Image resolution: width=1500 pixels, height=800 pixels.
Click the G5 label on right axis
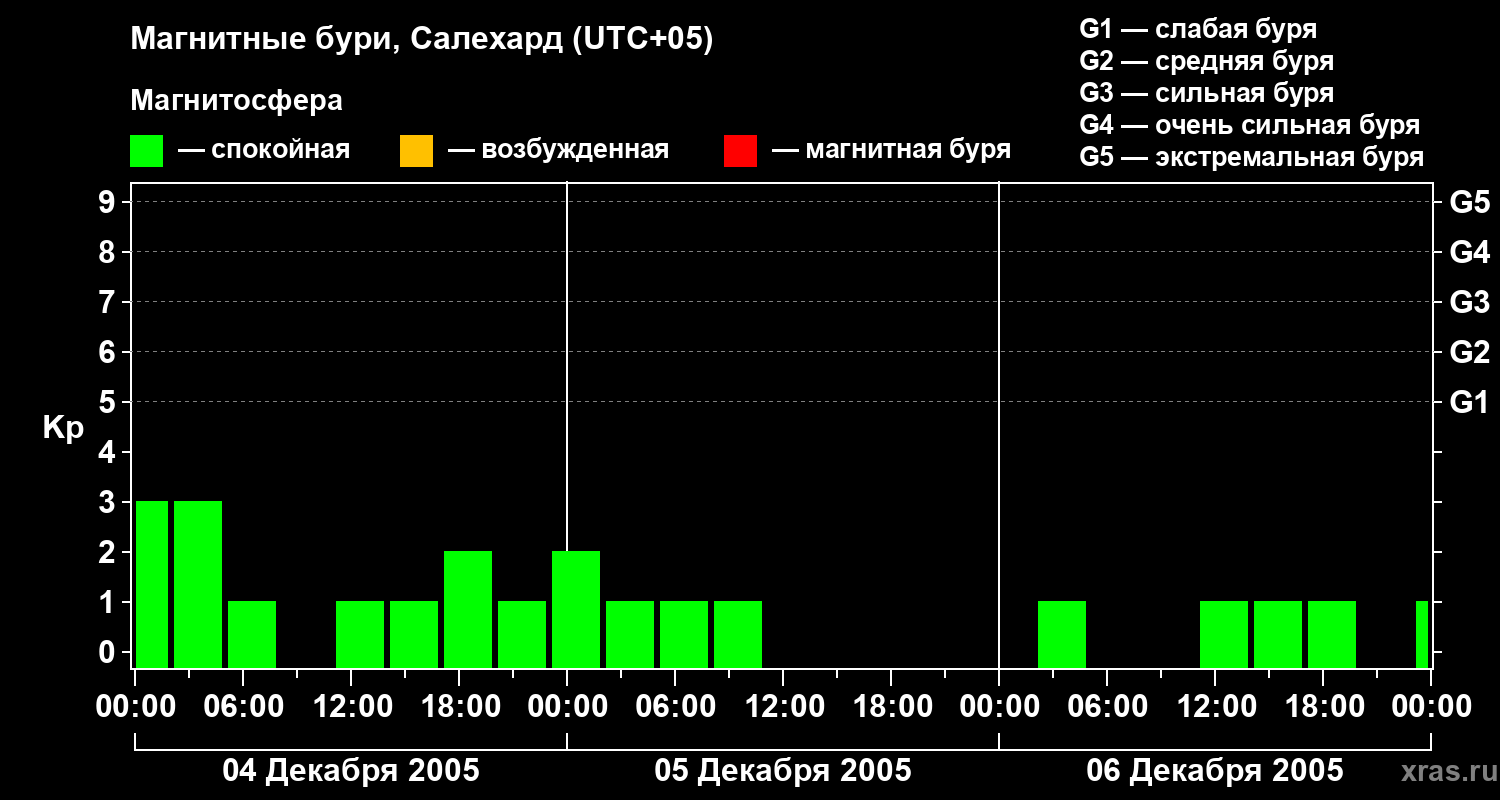click(1469, 202)
